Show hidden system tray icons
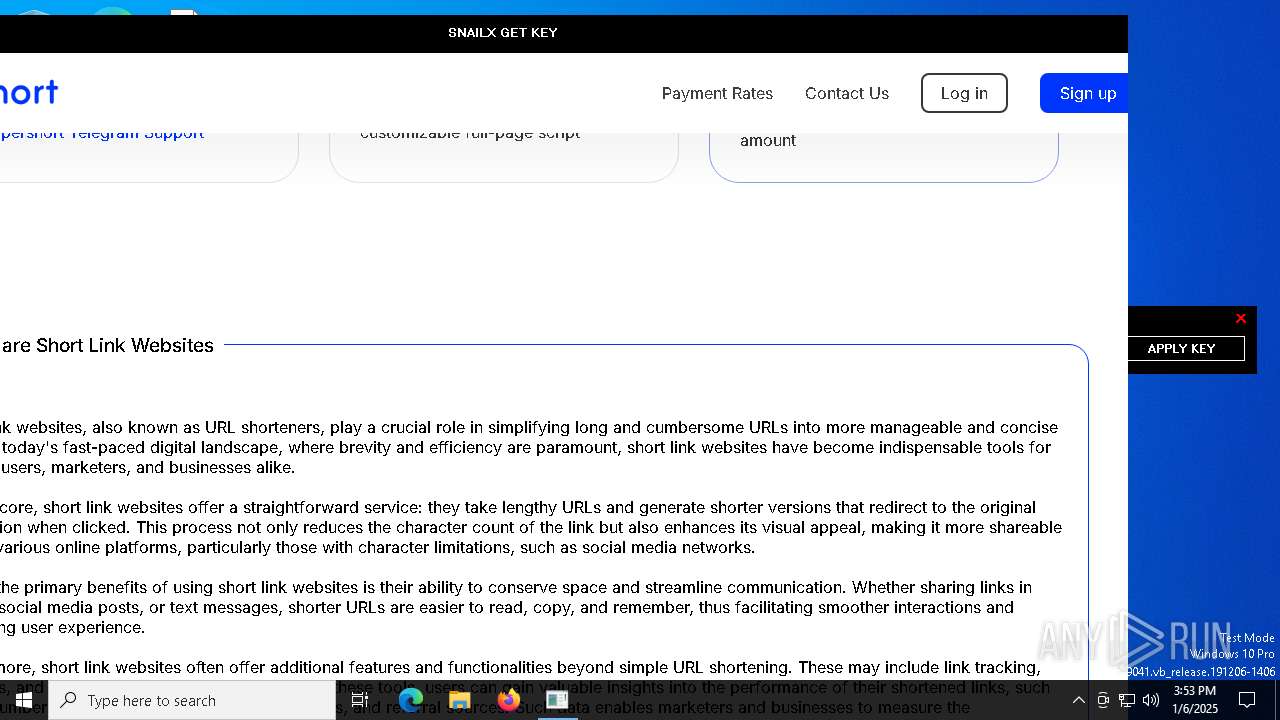 point(1078,700)
